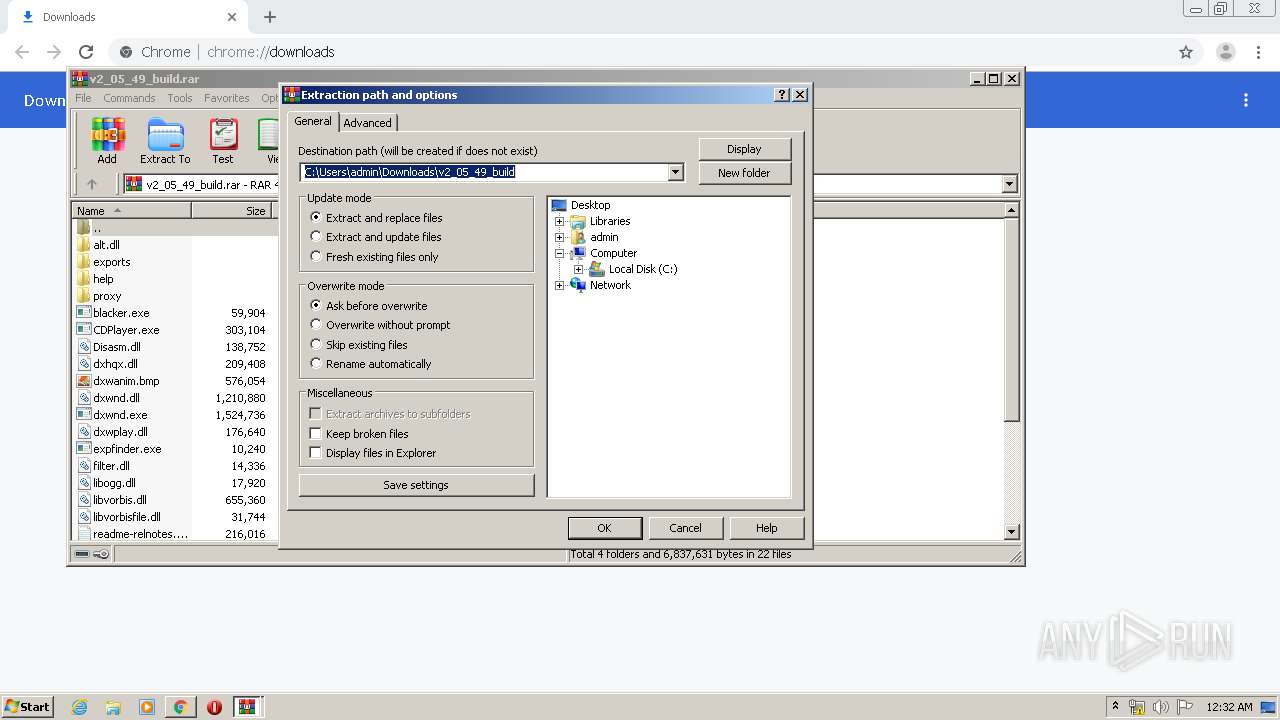Click the New folder button
The width and height of the screenshot is (1280, 720).
click(x=744, y=173)
